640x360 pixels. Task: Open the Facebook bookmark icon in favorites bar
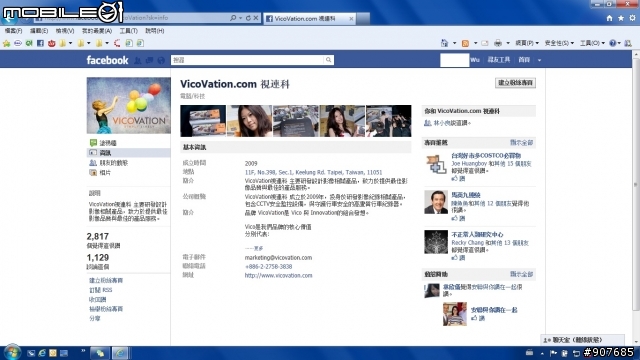pyautogui.click(x=40, y=43)
